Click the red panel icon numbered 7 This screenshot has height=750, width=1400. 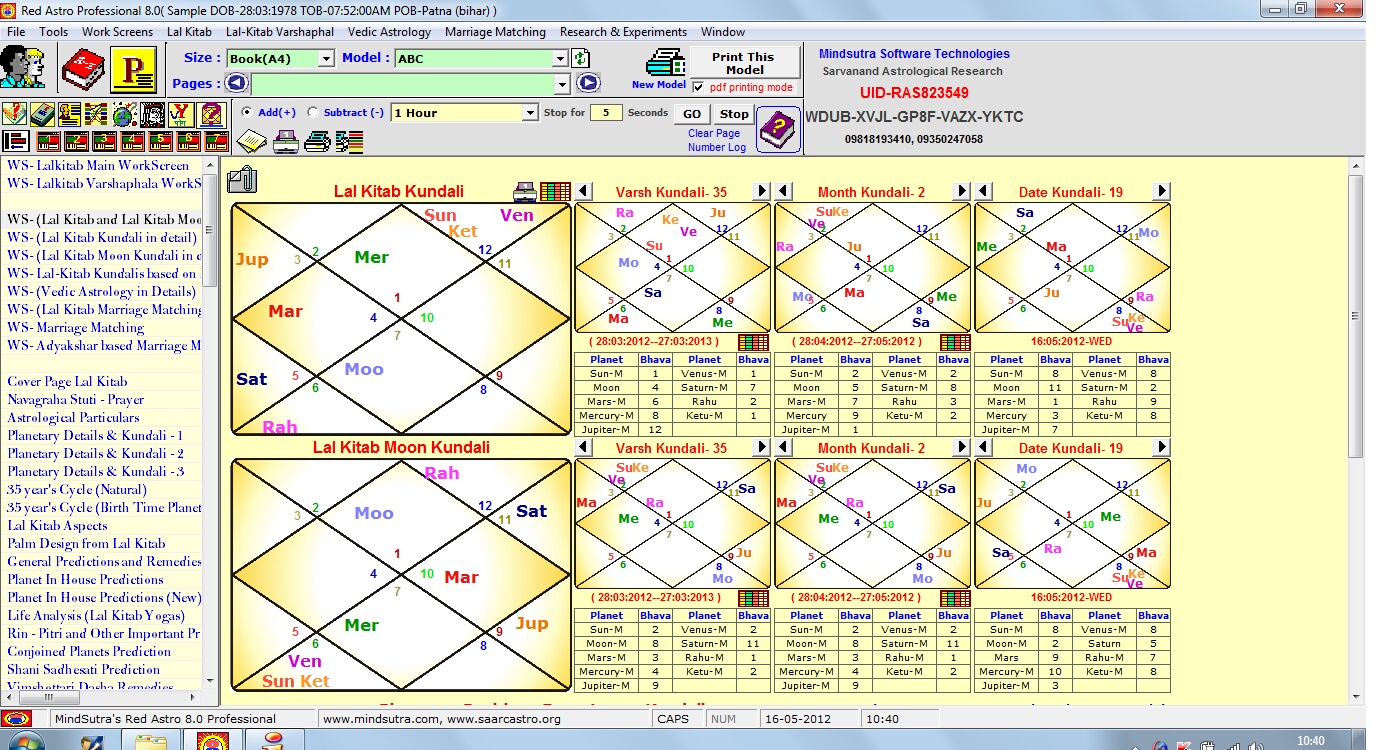(216, 141)
